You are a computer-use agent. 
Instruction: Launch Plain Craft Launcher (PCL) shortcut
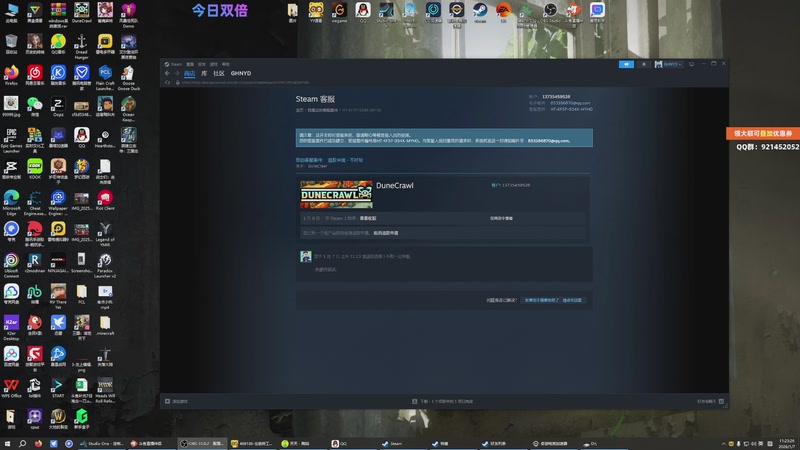(105, 78)
